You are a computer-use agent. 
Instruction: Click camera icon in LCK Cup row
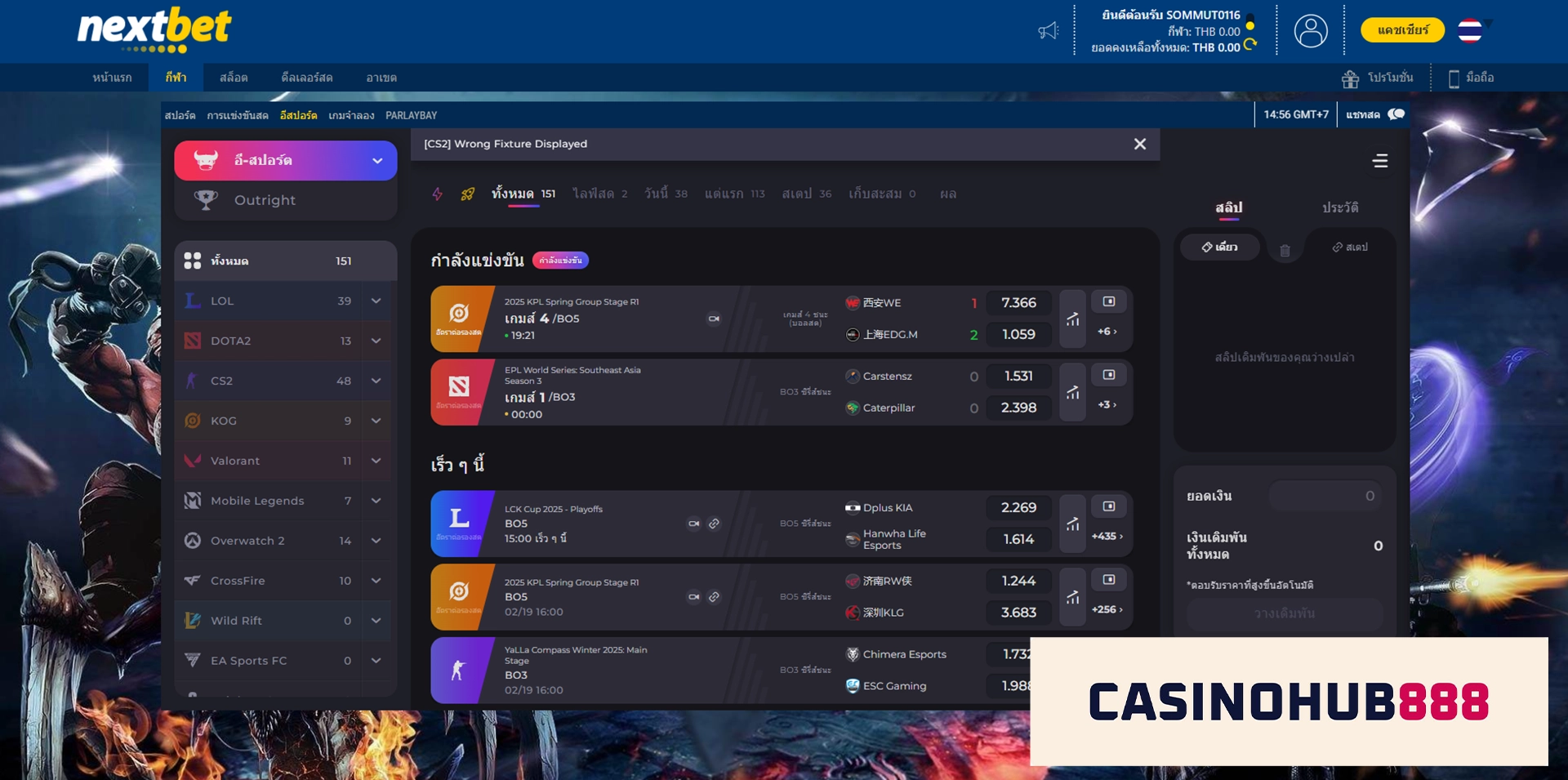[694, 524]
